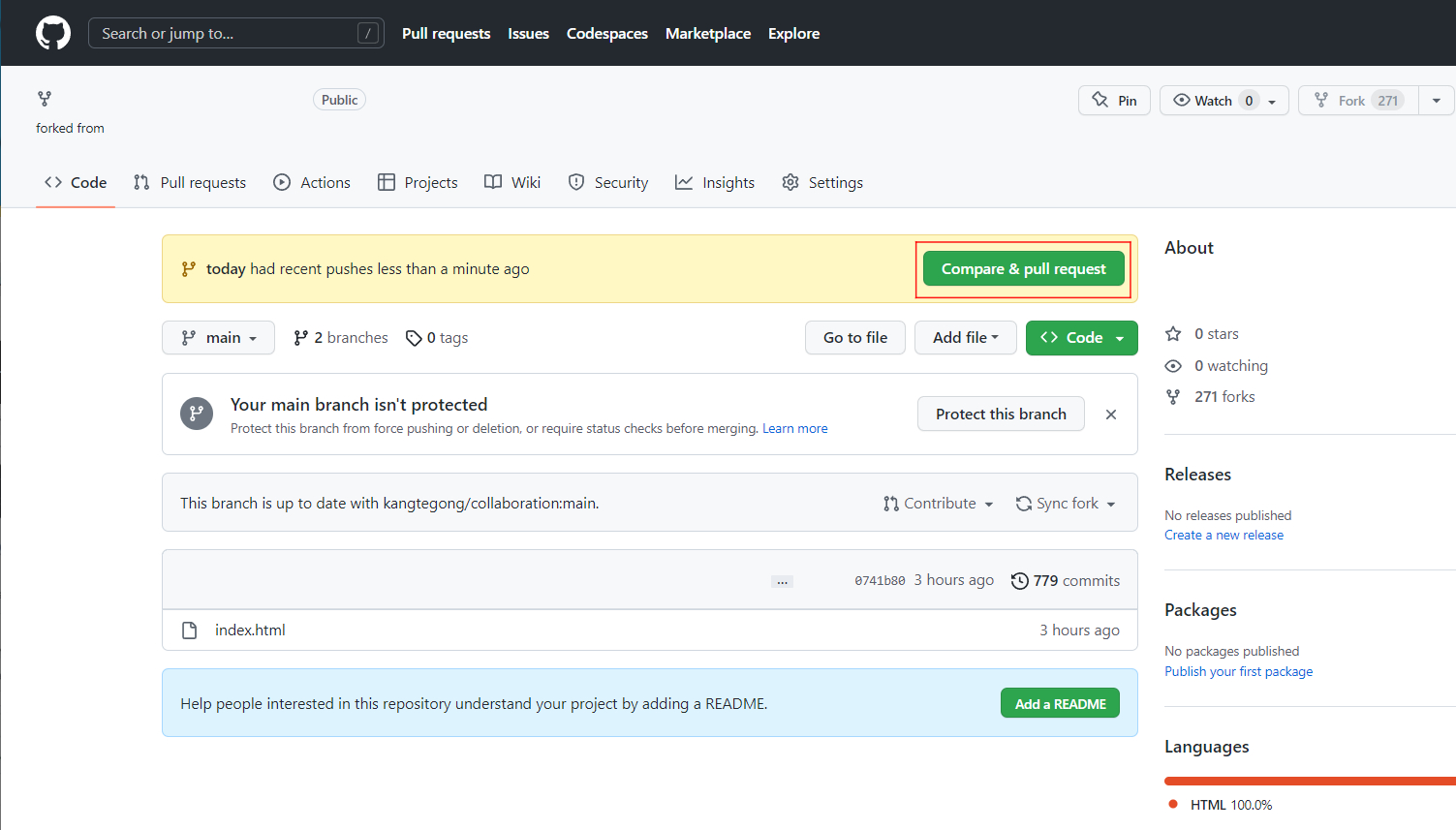The height and width of the screenshot is (830, 1456).
Task: Open Codespaces in top navigation
Action: point(607,33)
